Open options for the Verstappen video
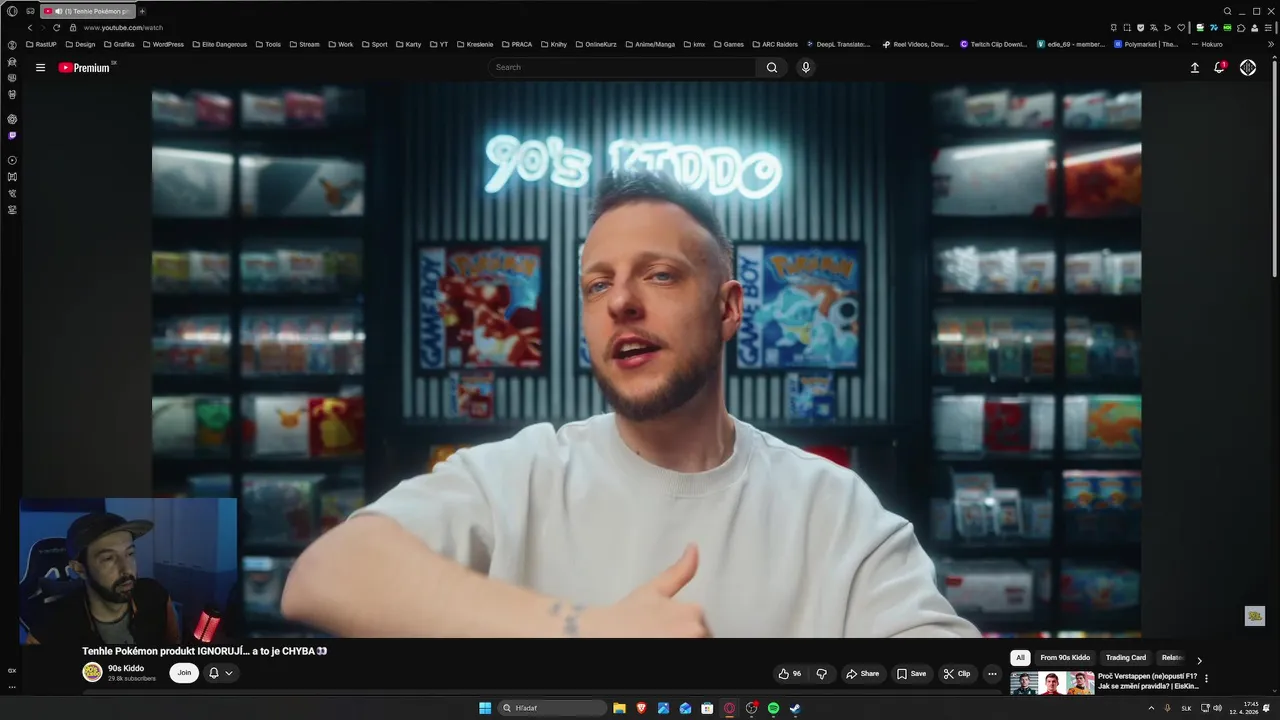 click(1206, 679)
